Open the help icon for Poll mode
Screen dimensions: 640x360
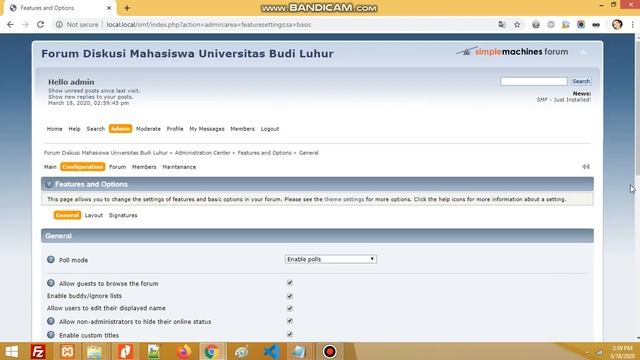tap(51, 260)
